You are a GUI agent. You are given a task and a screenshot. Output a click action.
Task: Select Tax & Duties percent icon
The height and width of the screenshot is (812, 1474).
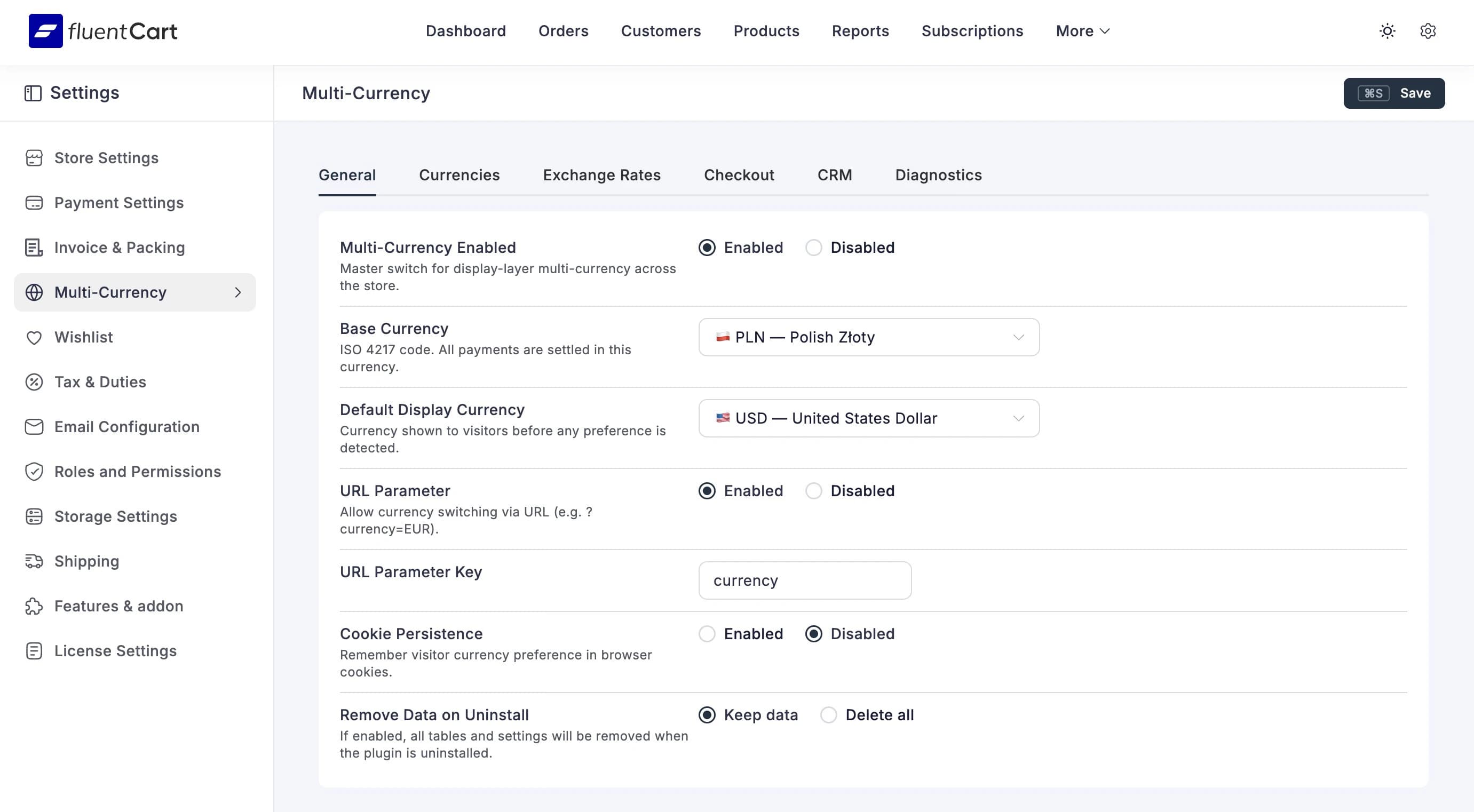tap(34, 381)
